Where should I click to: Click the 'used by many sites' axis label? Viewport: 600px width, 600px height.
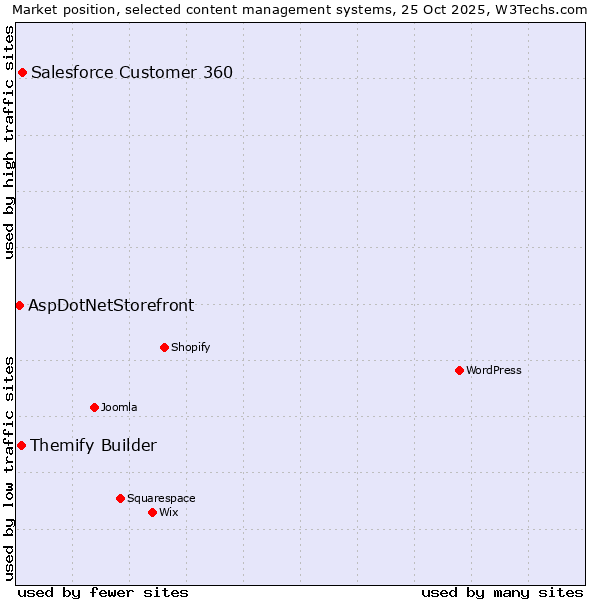[x=502, y=592]
